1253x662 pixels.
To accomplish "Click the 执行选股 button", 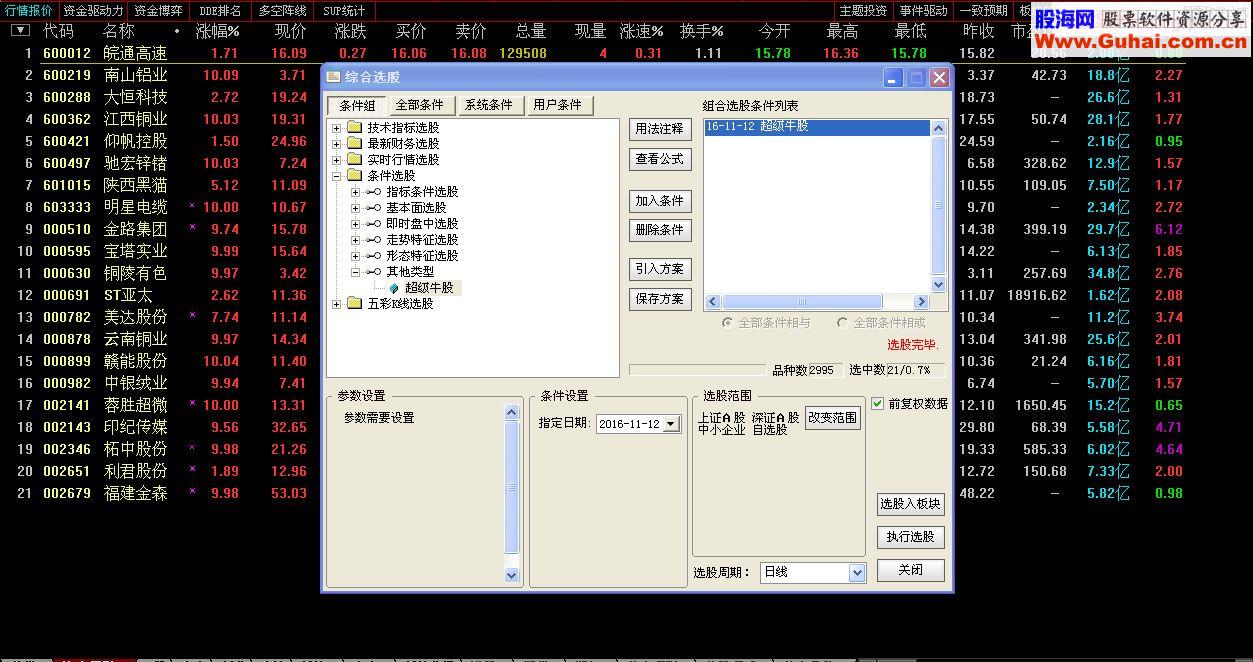I will (x=910, y=537).
